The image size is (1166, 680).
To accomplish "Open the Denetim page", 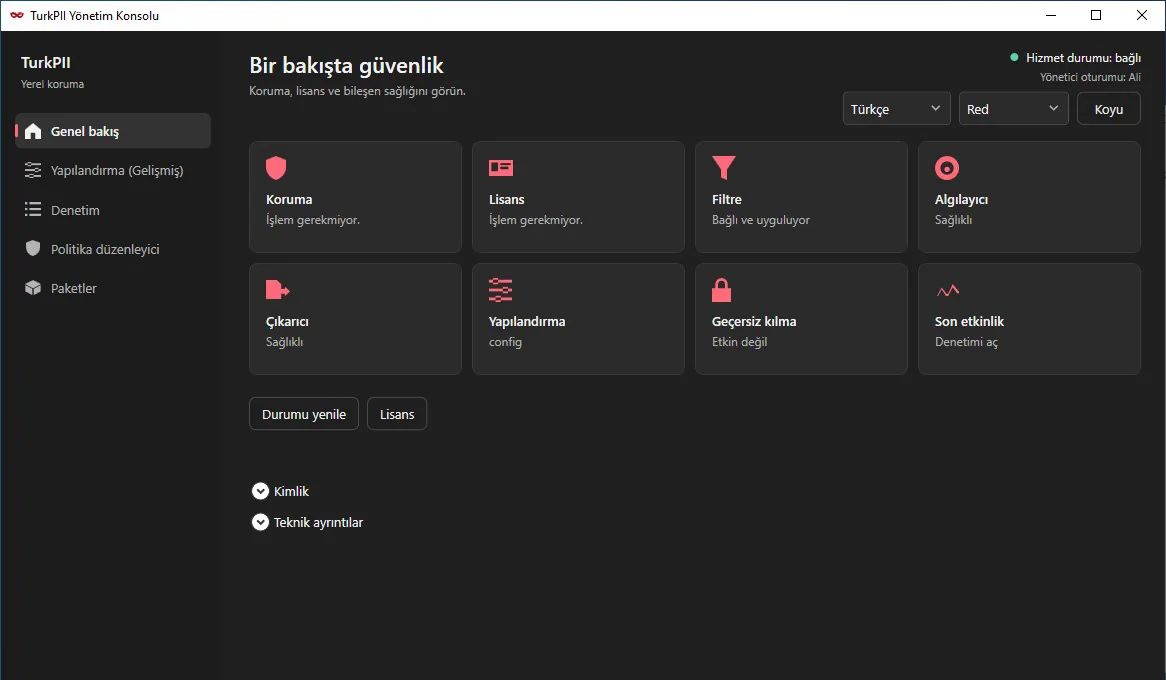I will click(x=113, y=210).
